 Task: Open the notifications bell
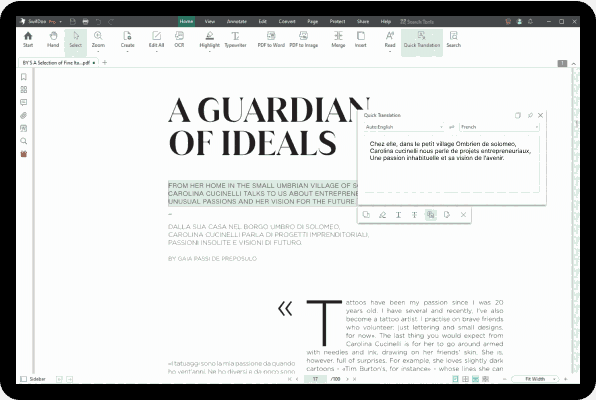pyautogui.click(x=530, y=22)
